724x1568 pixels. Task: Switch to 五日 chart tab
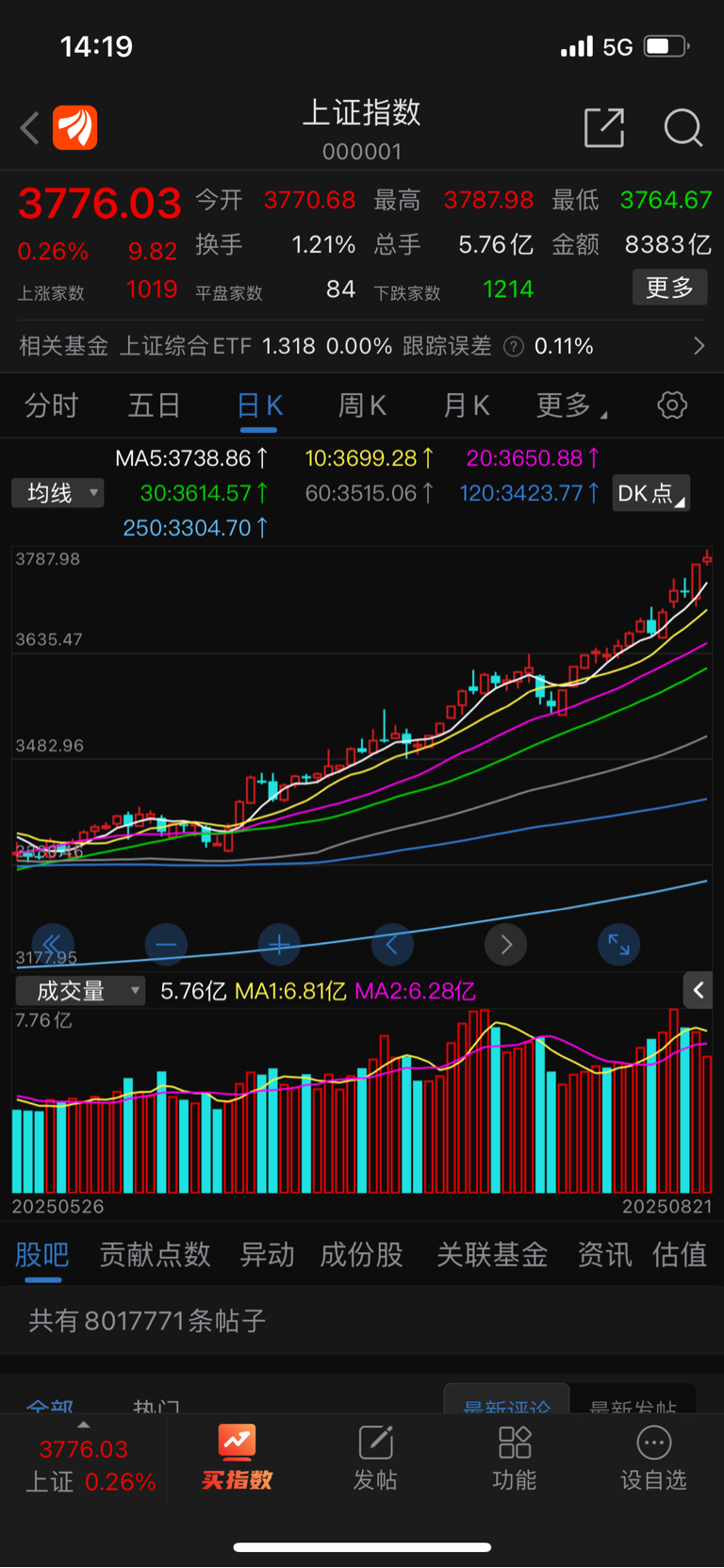pyautogui.click(x=155, y=405)
